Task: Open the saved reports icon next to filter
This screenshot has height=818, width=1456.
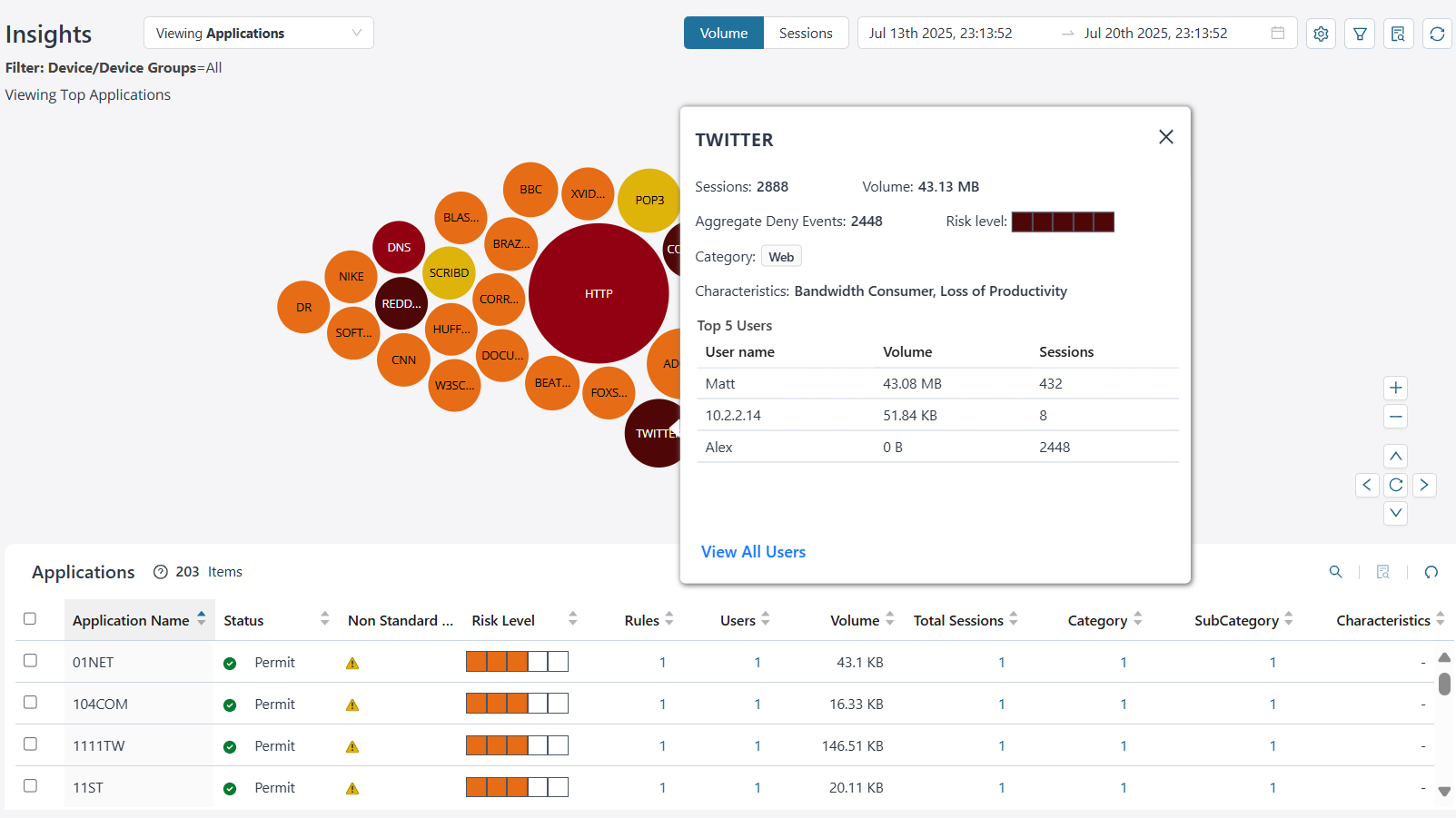Action: coord(1398,33)
